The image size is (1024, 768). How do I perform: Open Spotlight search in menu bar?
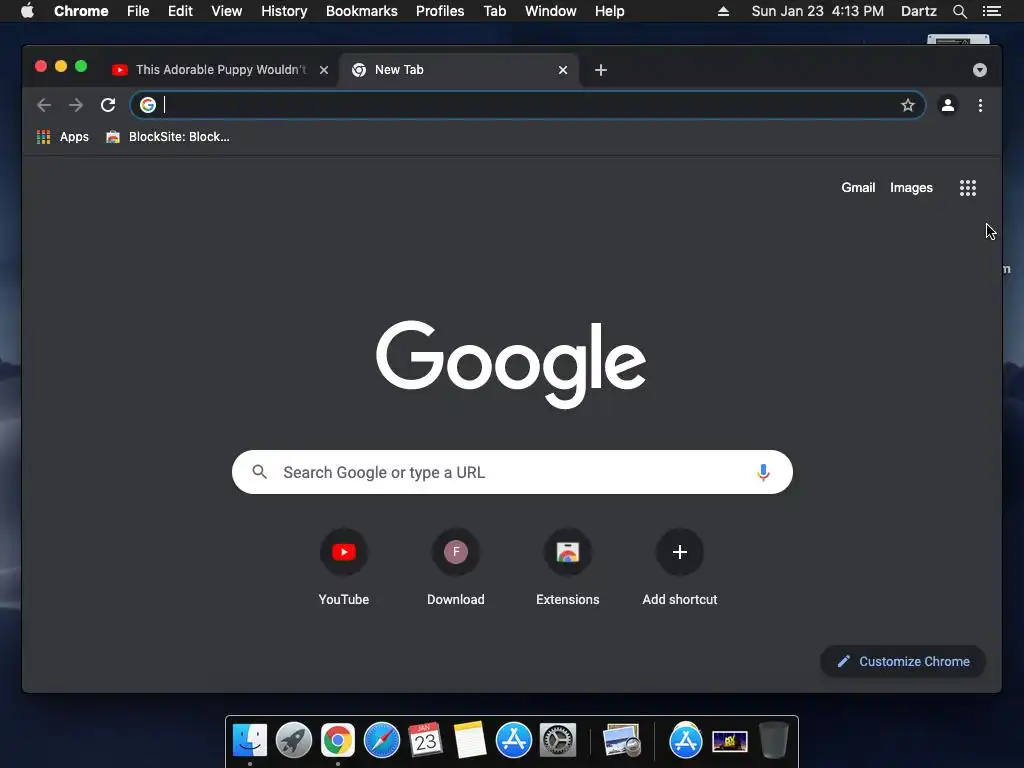click(959, 11)
